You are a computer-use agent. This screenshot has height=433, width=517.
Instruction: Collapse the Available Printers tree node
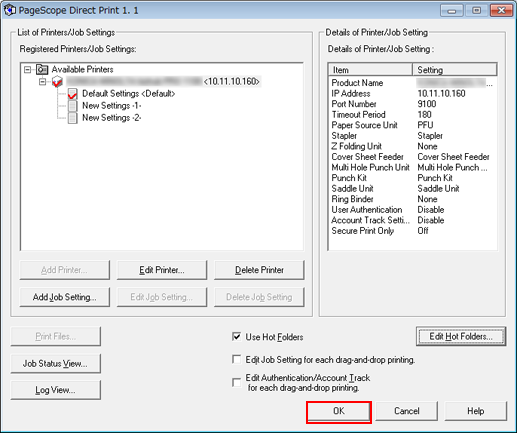coord(27,69)
